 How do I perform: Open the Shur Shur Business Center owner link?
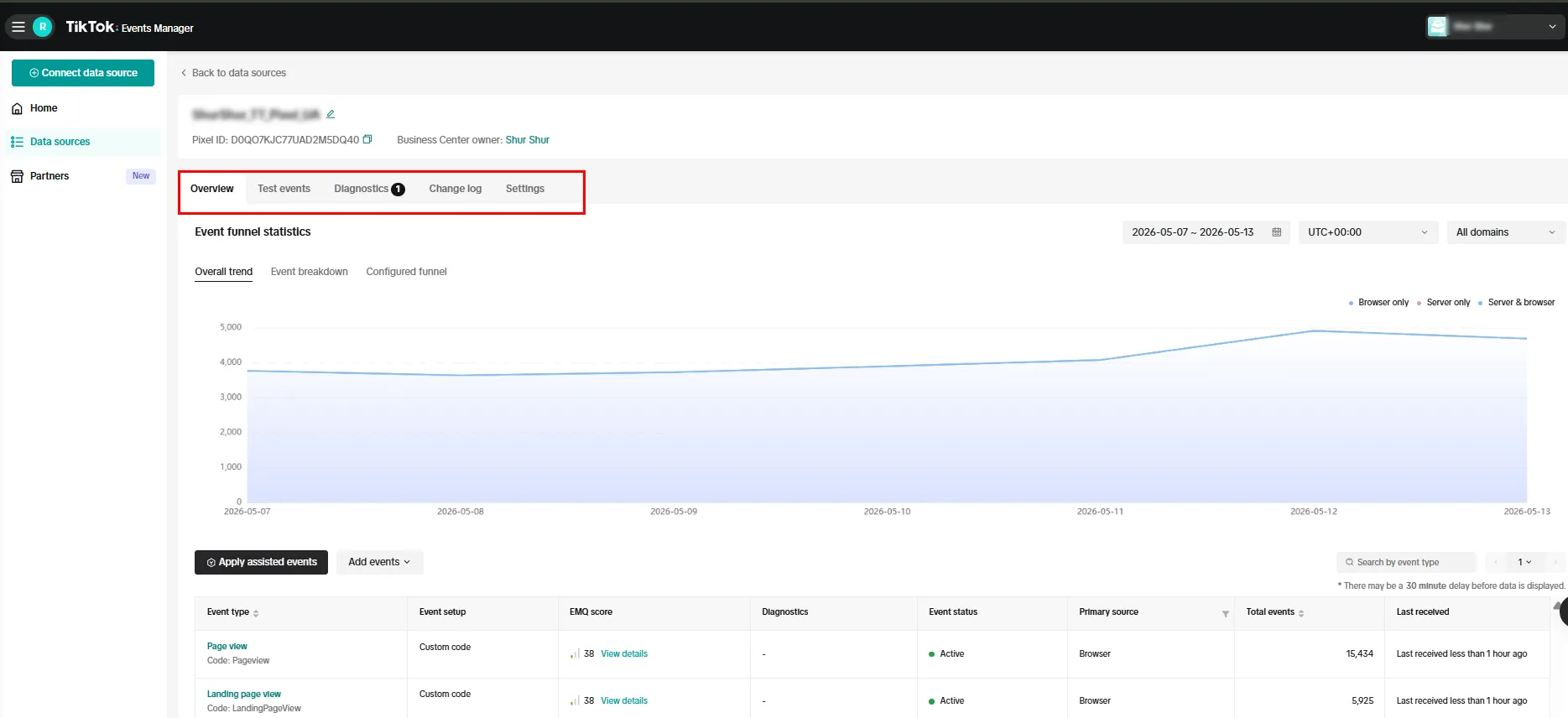528,140
